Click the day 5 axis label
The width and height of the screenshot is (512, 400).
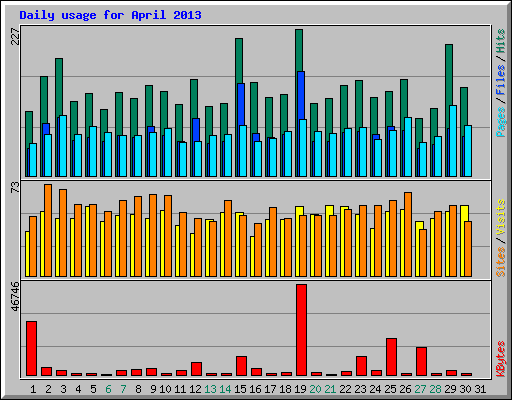coord(93,389)
